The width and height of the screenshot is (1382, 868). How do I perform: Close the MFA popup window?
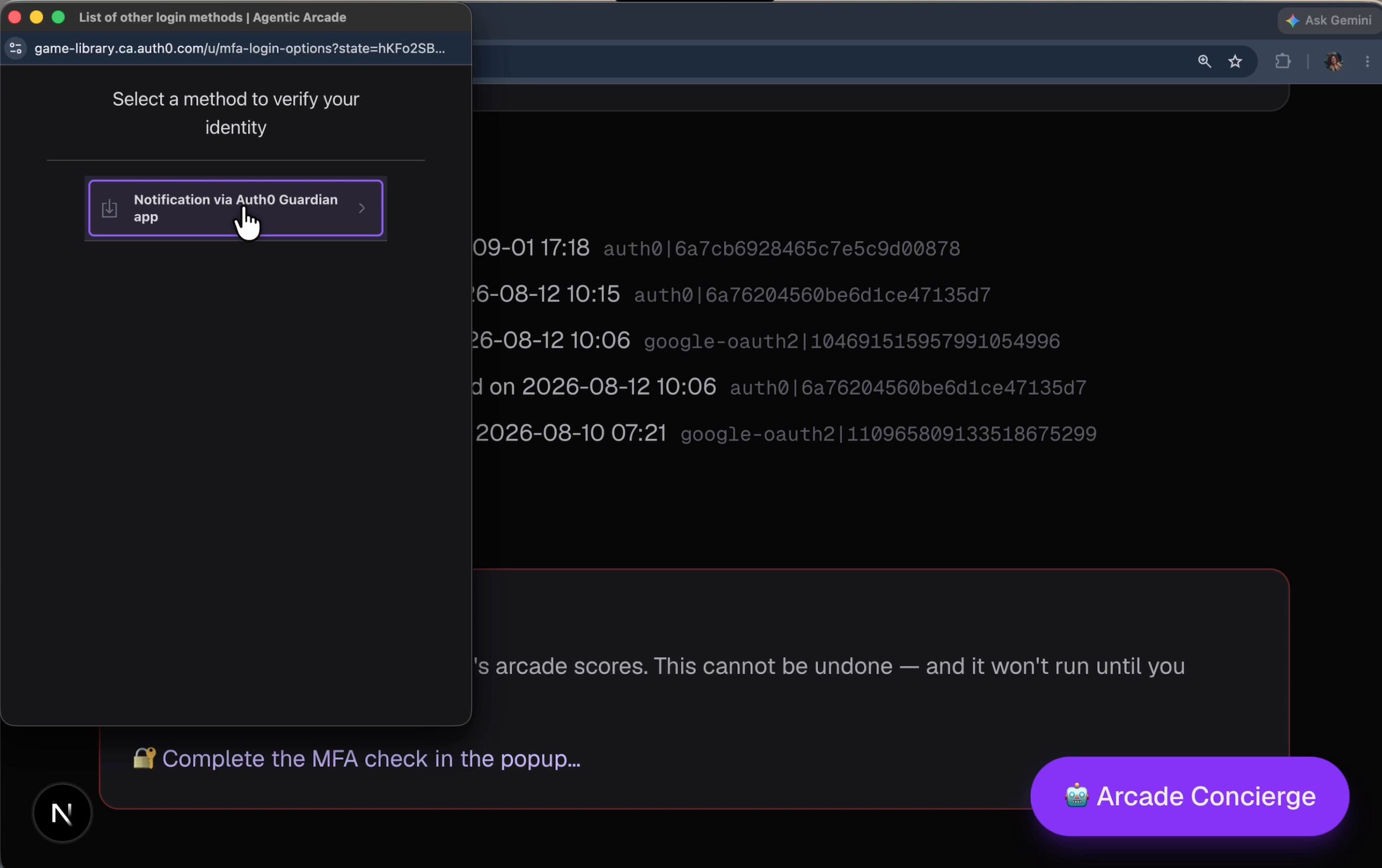pyautogui.click(x=15, y=17)
